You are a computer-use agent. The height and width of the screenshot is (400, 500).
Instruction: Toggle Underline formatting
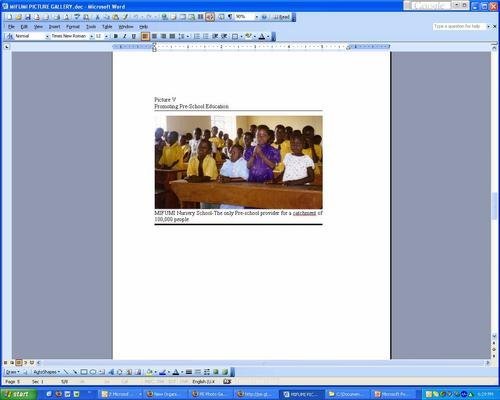coord(134,36)
